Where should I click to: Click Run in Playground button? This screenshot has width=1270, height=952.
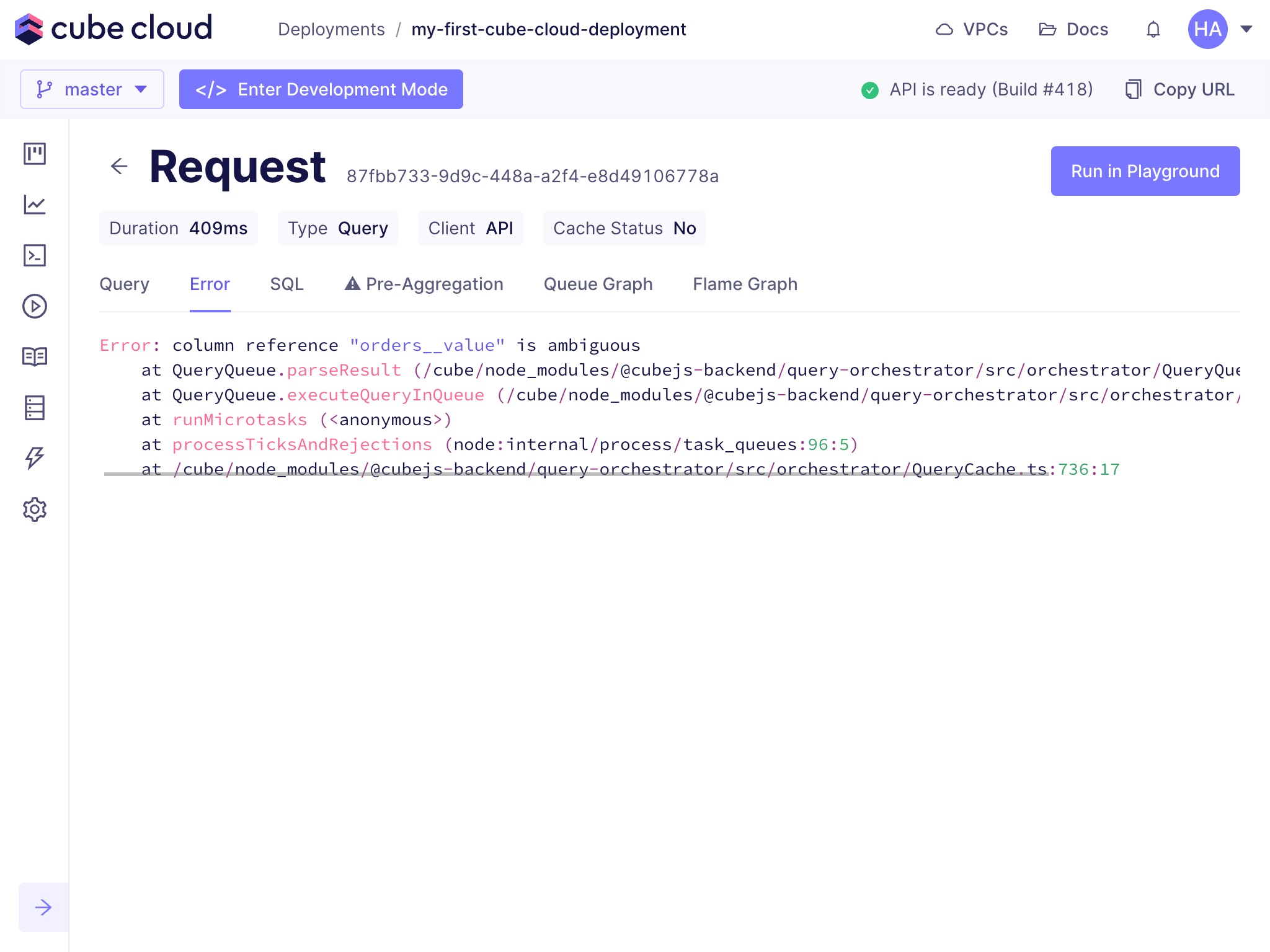[x=1145, y=171]
